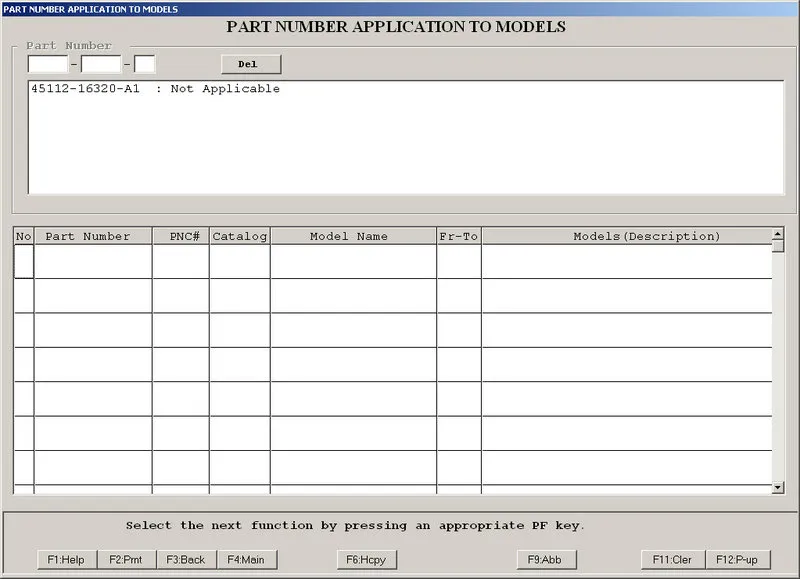Click the F6:Hcpy hard copy button
Image resolution: width=800 pixels, height=579 pixels.
366,560
